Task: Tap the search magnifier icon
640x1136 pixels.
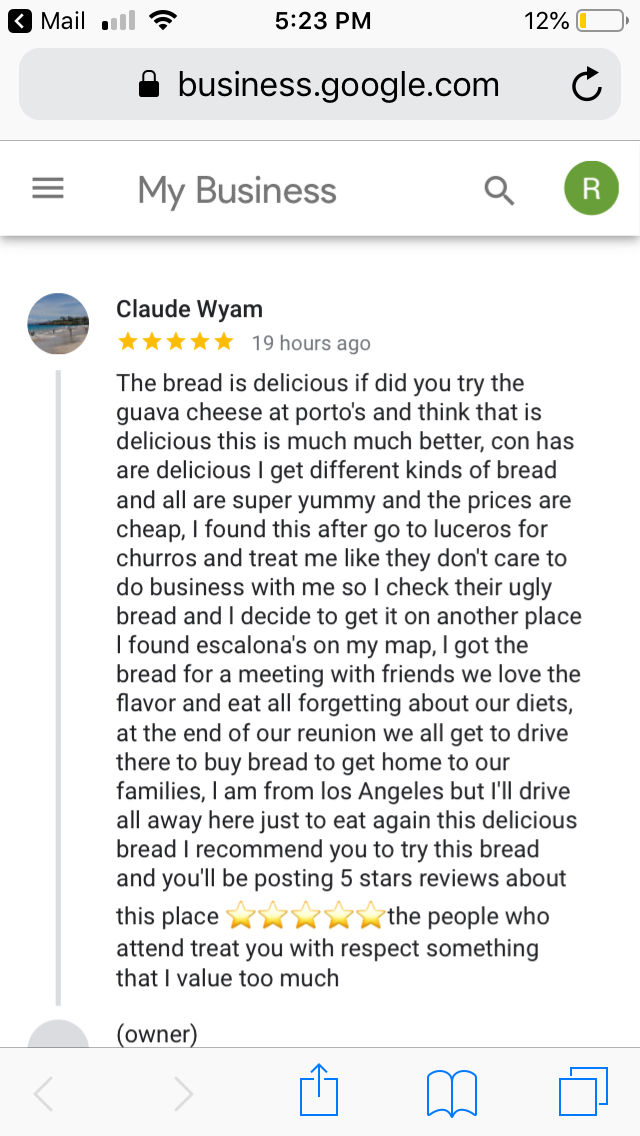Action: click(499, 189)
